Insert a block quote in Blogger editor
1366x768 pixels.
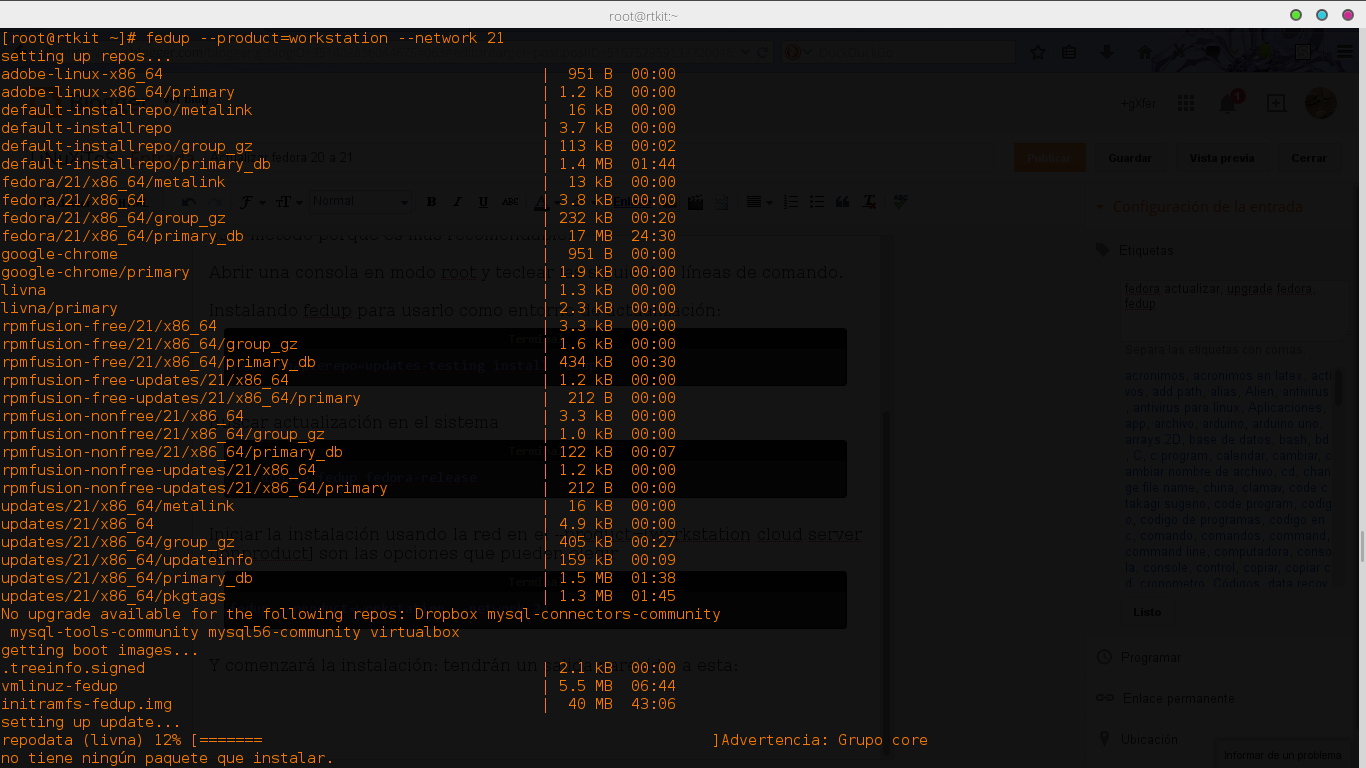[x=843, y=202]
